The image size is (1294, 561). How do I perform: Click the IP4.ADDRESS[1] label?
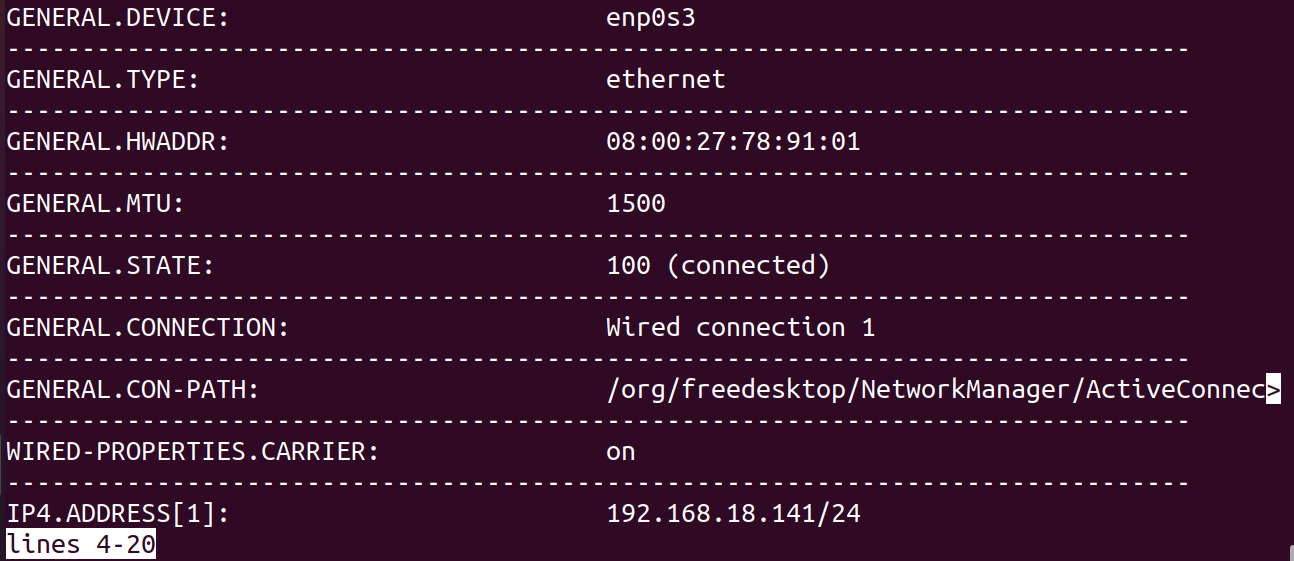(118, 514)
